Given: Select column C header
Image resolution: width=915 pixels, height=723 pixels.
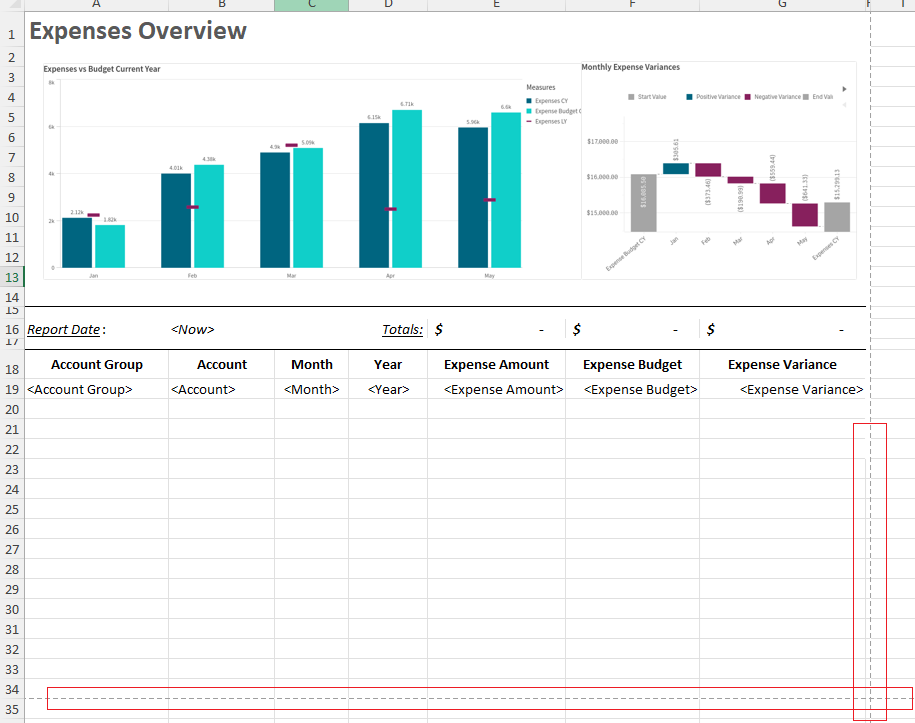Looking at the screenshot, I should [312, 5].
